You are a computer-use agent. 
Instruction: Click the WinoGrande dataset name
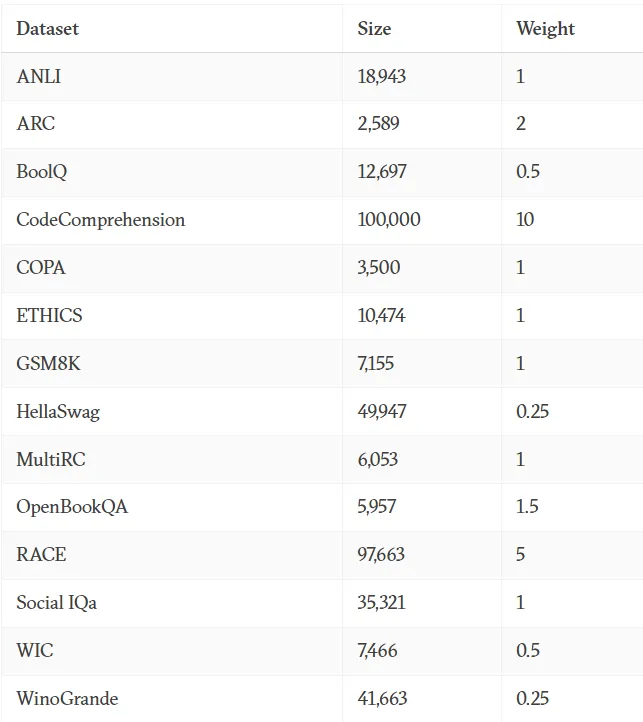[x=67, y=699]
